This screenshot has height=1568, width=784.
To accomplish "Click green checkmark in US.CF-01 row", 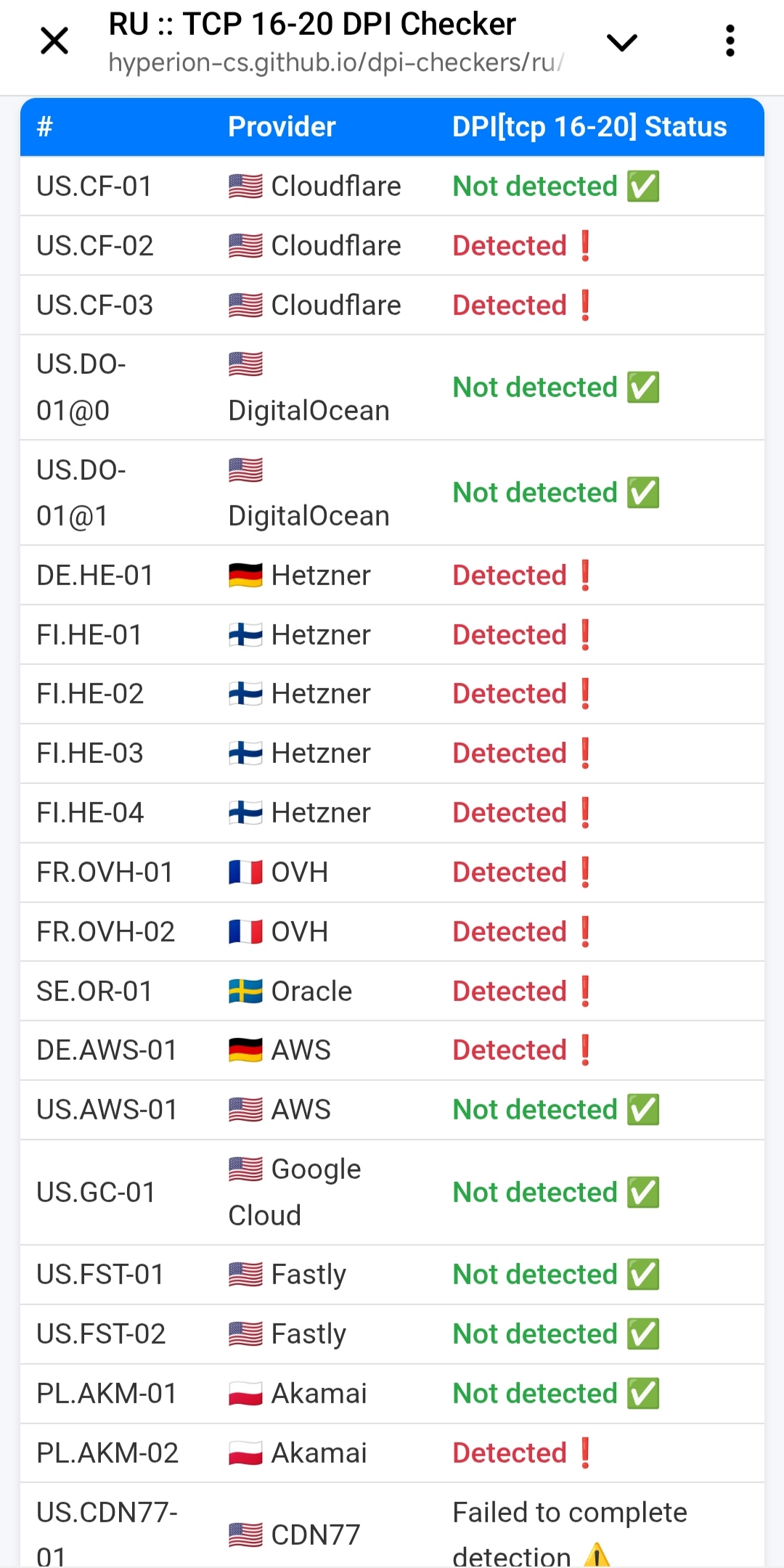I will point(644,187).
